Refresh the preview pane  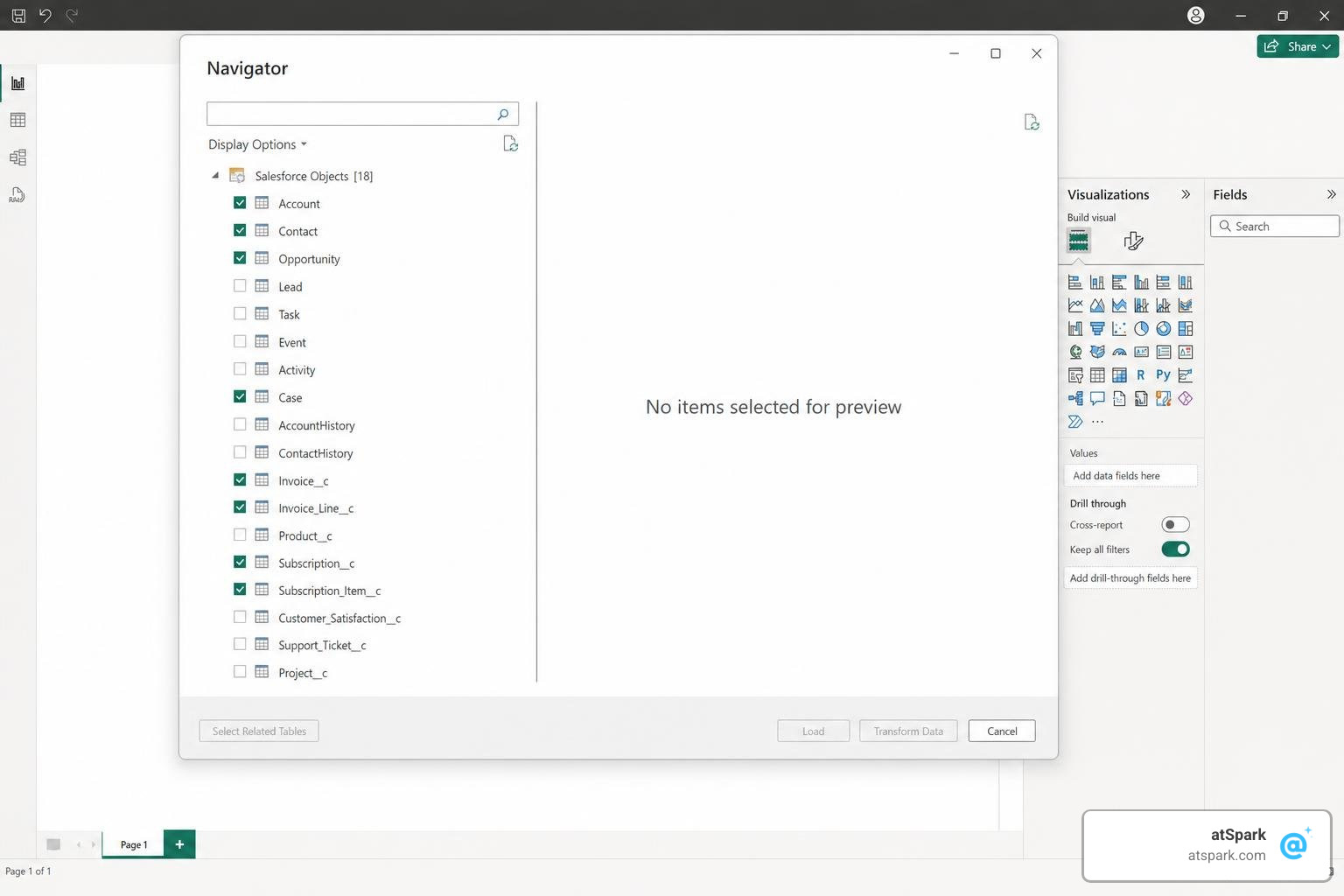pyautogui.click(x=1032, y=122)
